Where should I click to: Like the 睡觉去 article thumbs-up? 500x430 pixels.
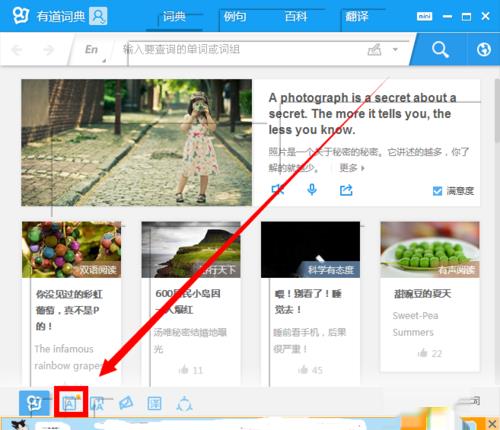click(x=303, y=369)
